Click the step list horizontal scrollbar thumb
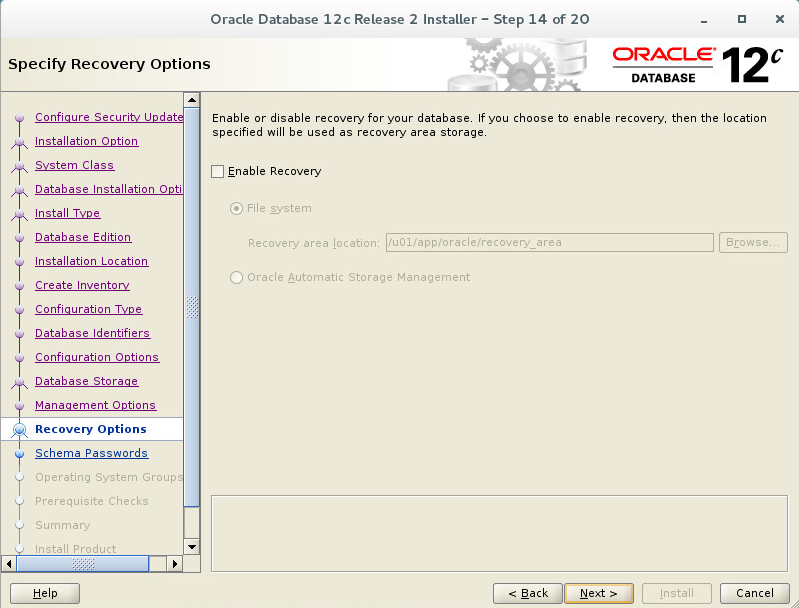Image resolution: width=799 pixels, height=608 pixels. click(83, 564)
